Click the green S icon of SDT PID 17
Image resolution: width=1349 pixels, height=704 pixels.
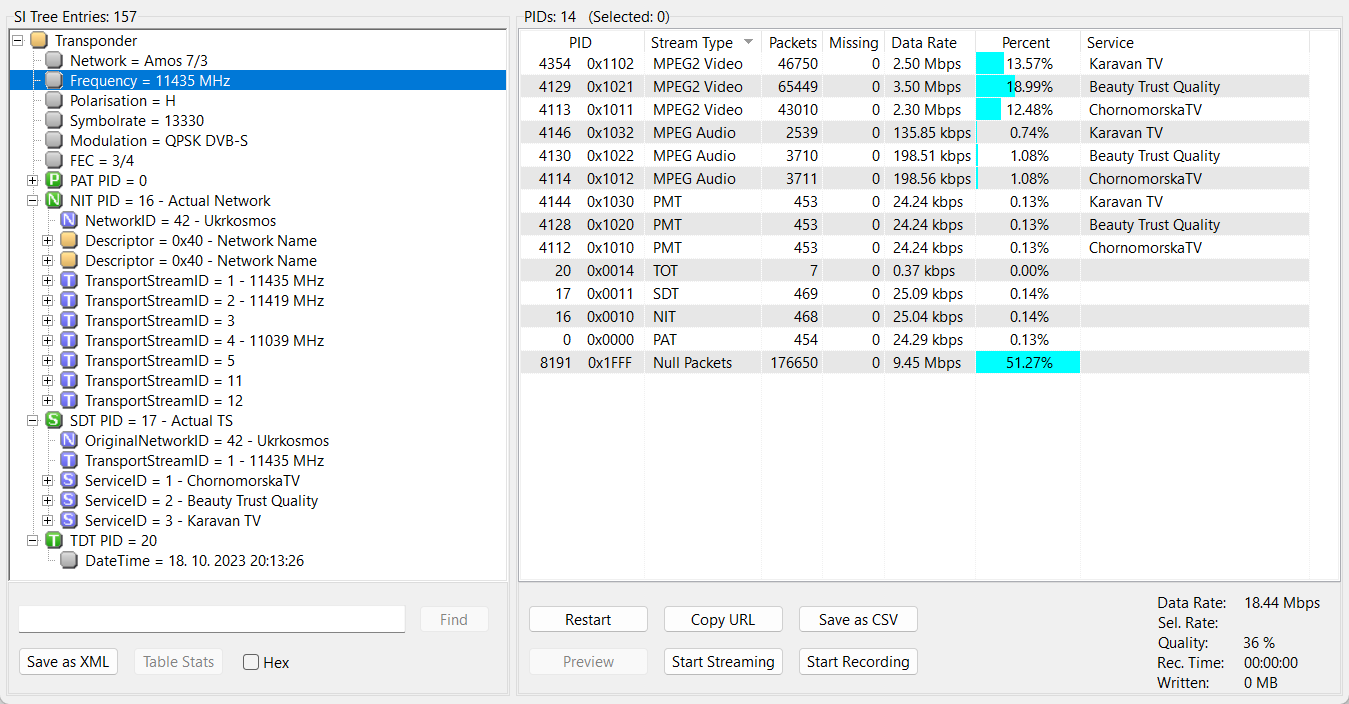coord(53,421)
